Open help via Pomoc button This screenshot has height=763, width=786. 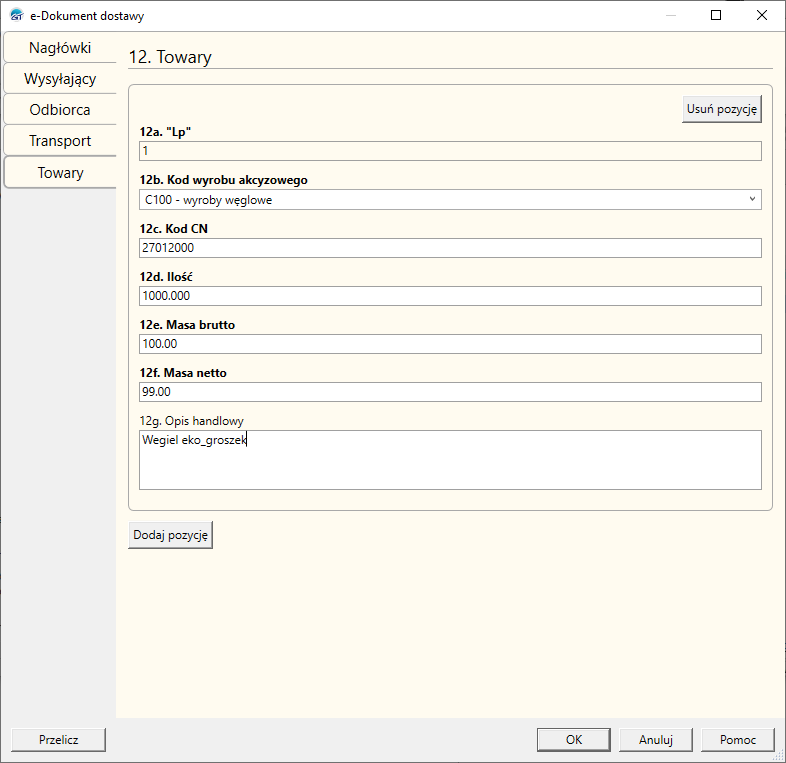[x=738, y=740]
